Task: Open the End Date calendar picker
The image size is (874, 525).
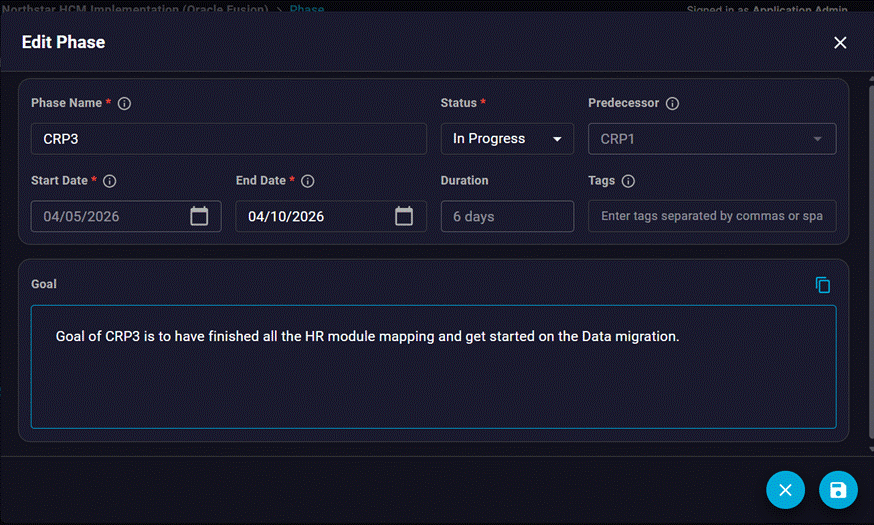Action: tap(404, 216)
